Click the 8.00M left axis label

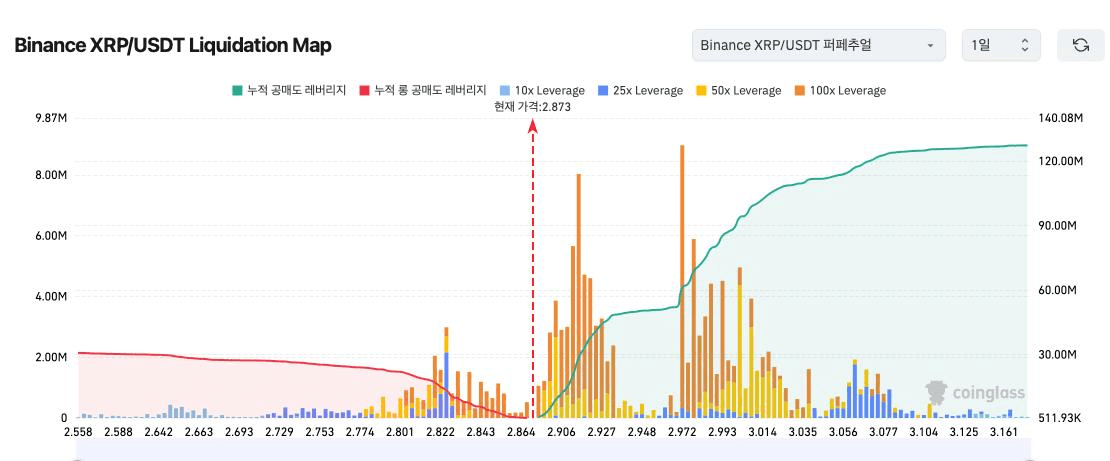click(50, 176)
